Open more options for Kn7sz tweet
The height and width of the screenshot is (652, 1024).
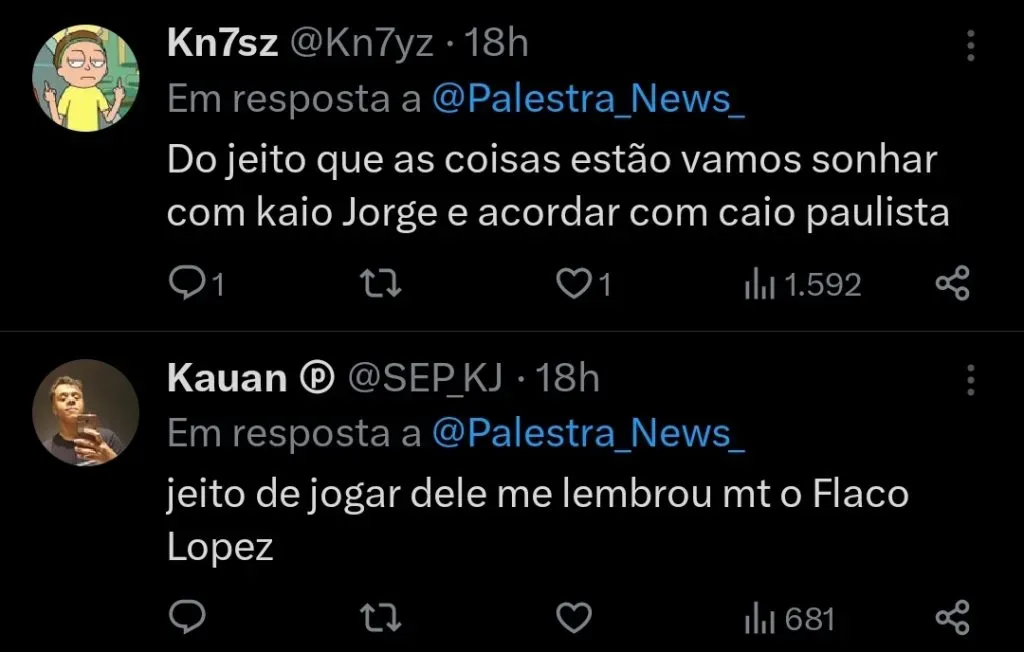pyautogui.click(x=969, y=45)
